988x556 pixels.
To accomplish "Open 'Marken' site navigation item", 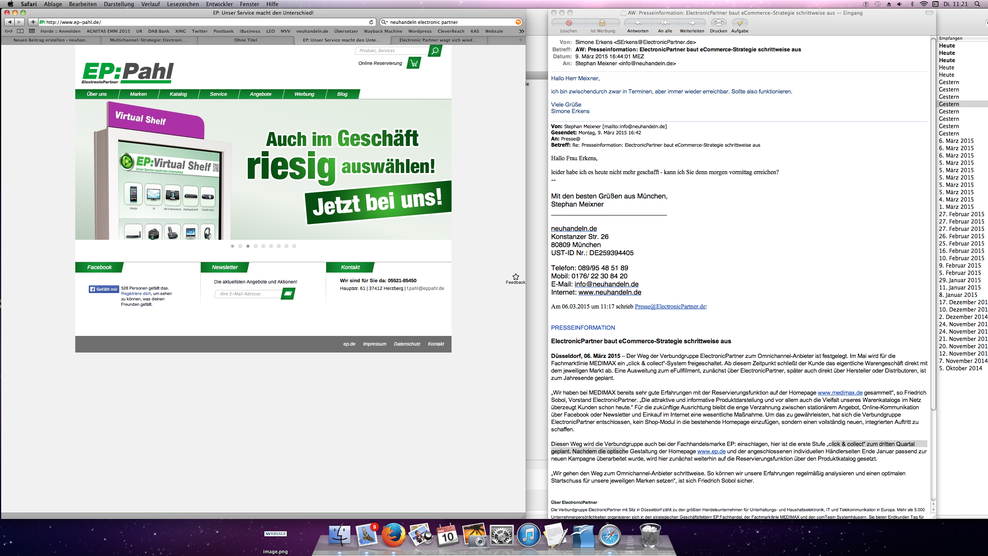I will (138, 94).
